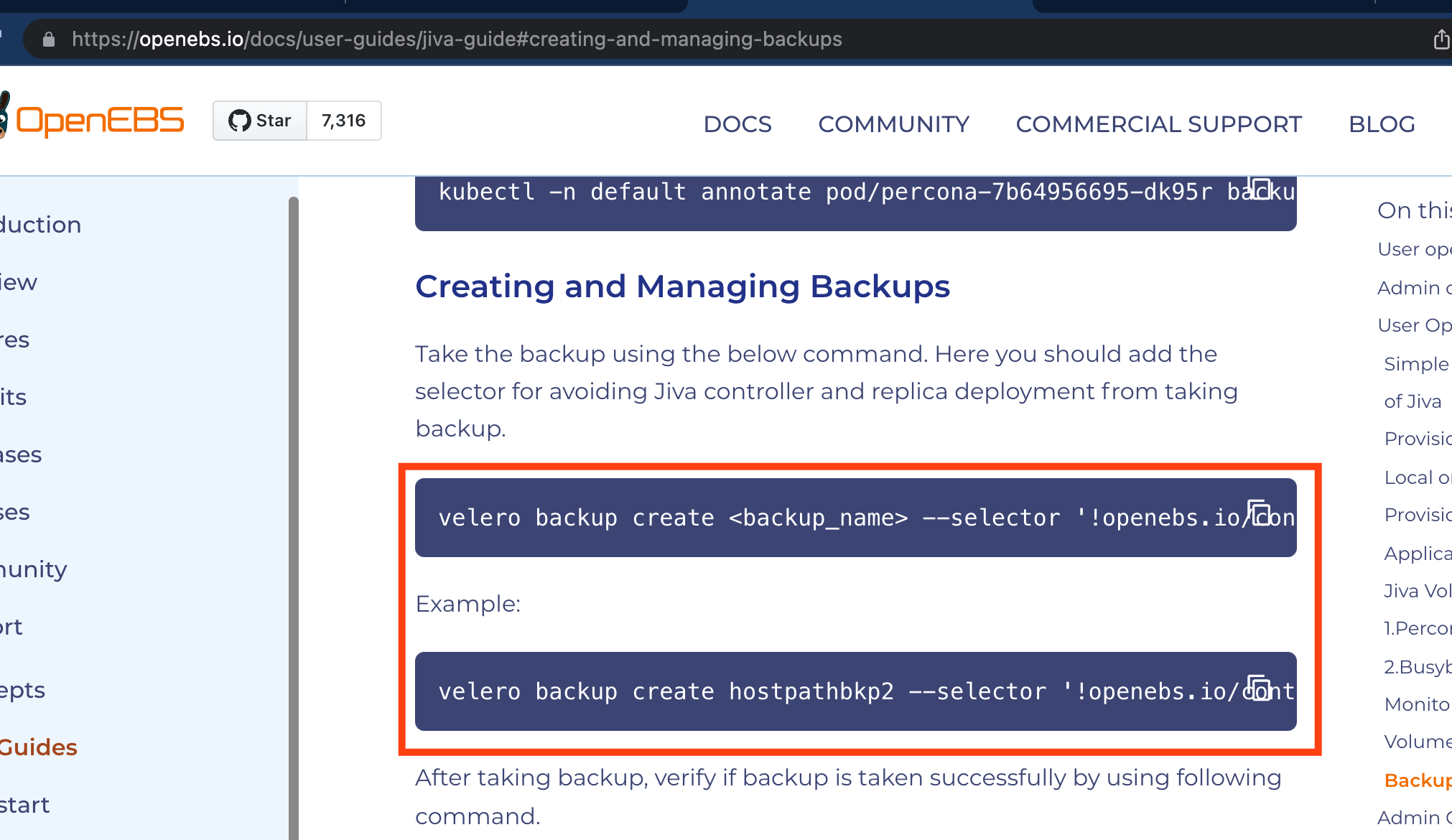The image size is (1452, 840).
Task: Select the 2.Busybox outline entry
Action: 1417,666
